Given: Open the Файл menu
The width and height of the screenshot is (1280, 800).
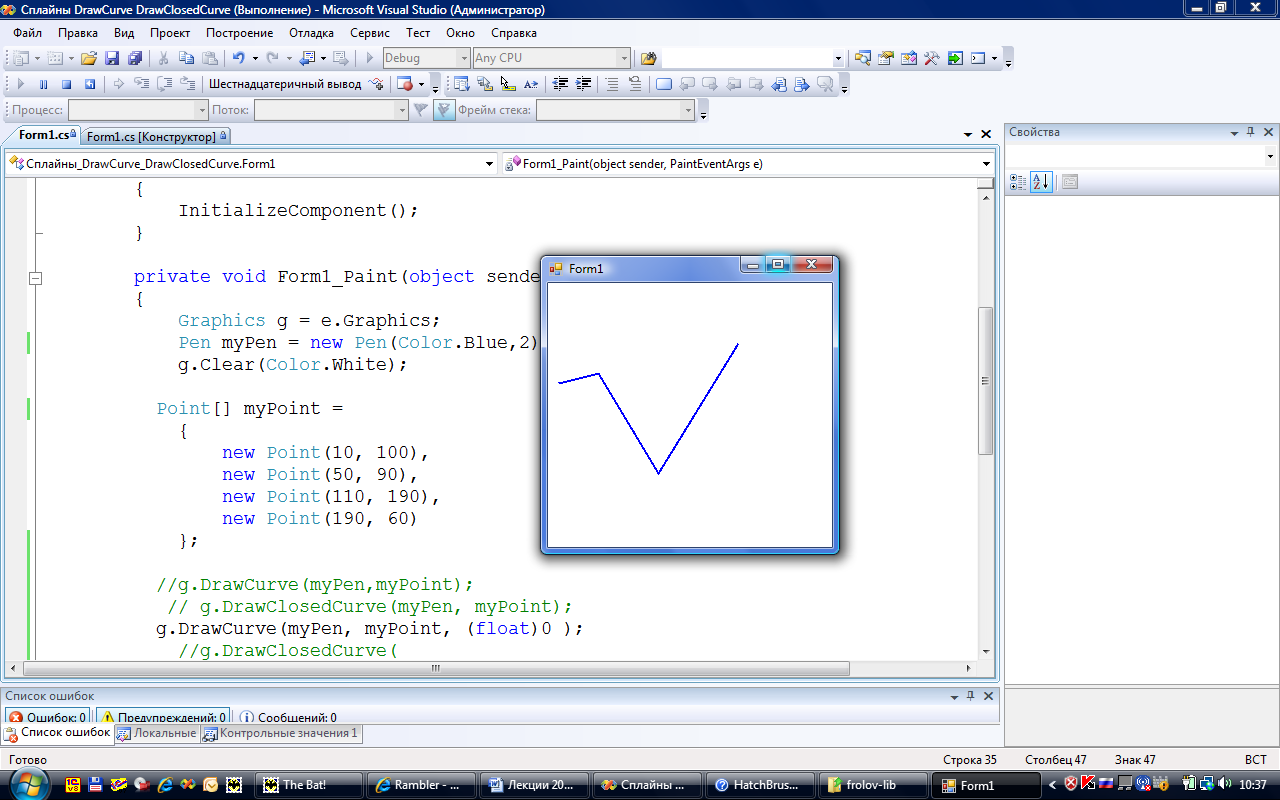Looking at the screenshot, I should pyautogui.click(x=28, y=32).
